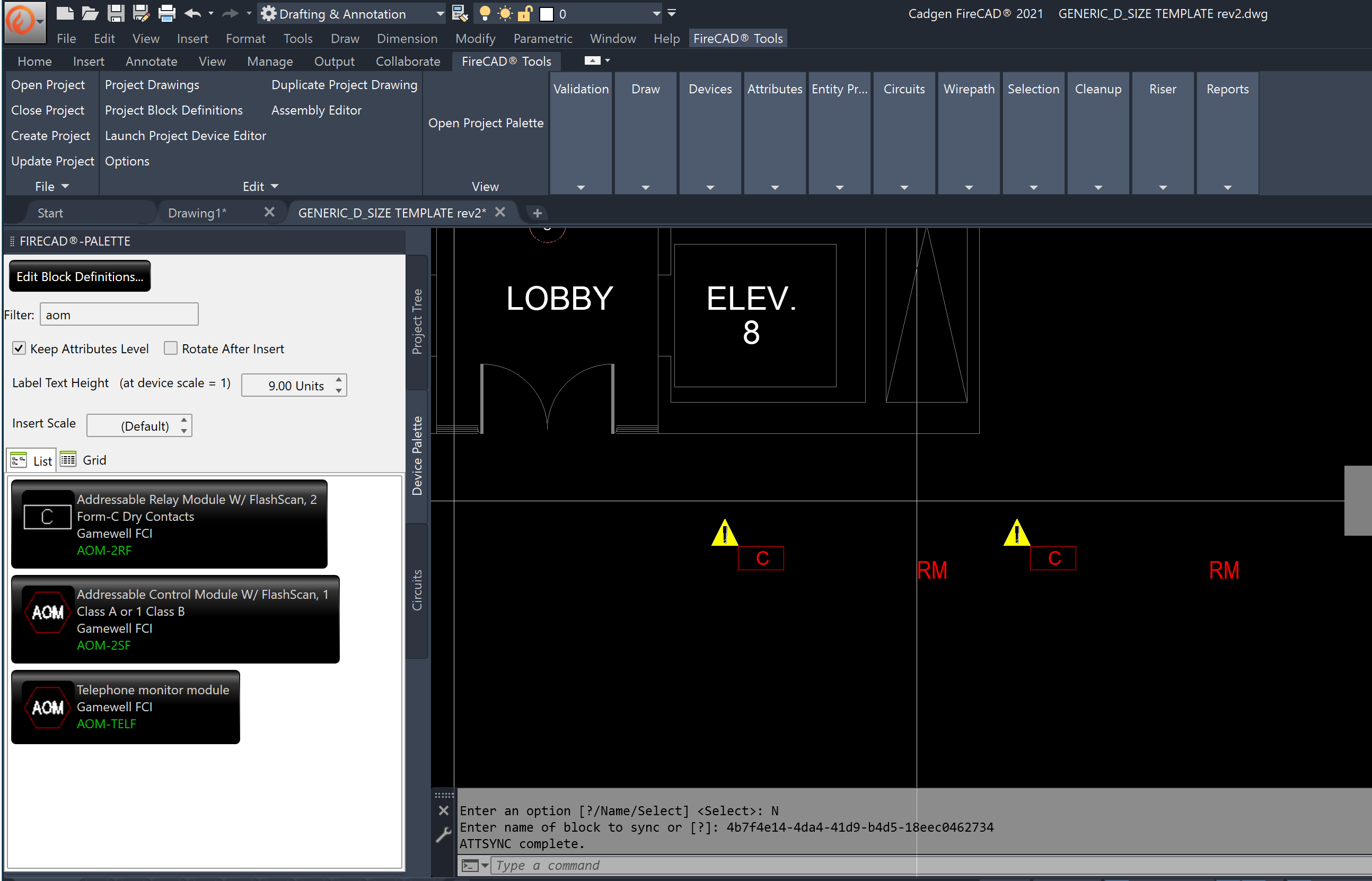The height and width of the screenshot is (881, 1372).
Task: Open the FireCAD application menu button
Action: tap(24, 22)
